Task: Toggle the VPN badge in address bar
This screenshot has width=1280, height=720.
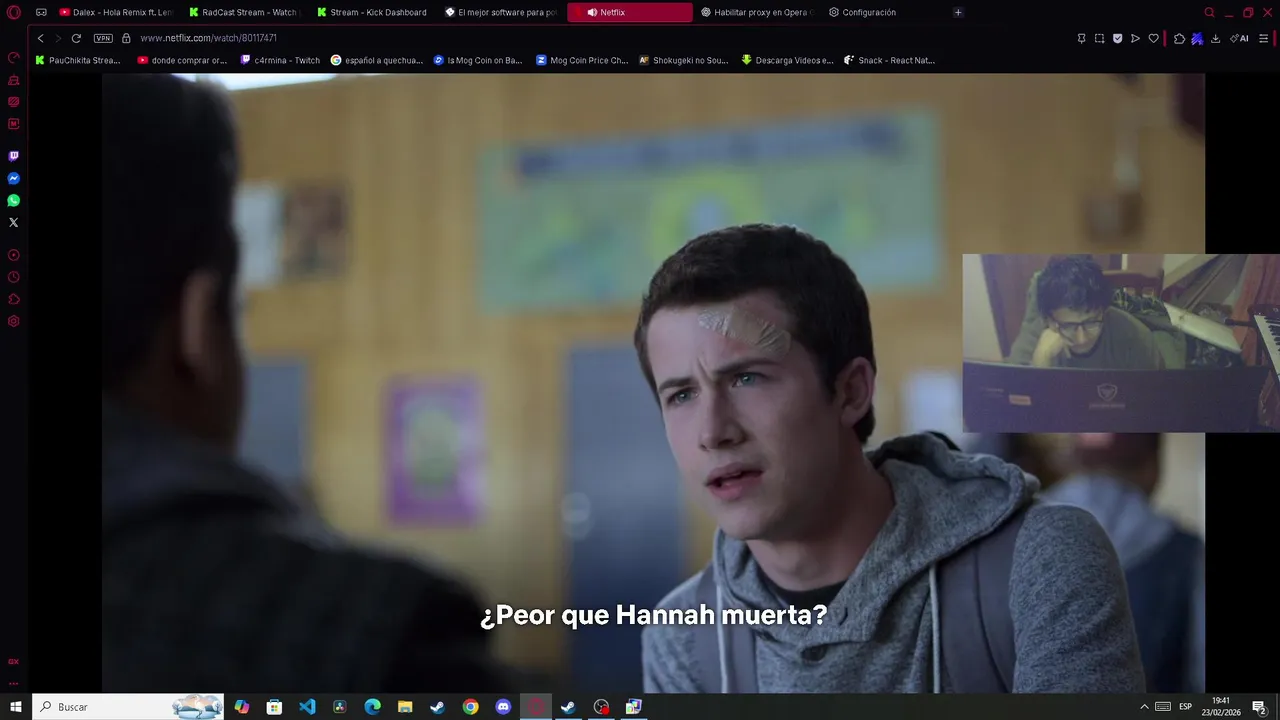Action: (x=103, y=38)
